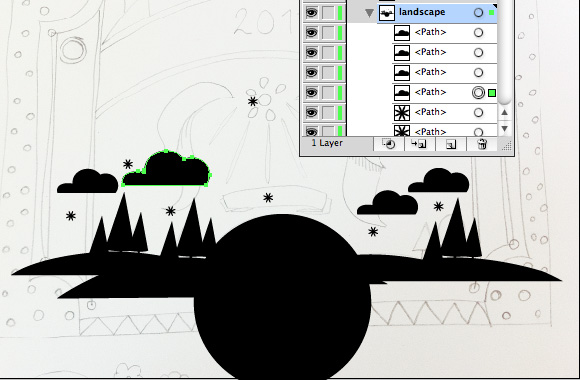Click the Create New Sublayer icon

coord(419,144)
